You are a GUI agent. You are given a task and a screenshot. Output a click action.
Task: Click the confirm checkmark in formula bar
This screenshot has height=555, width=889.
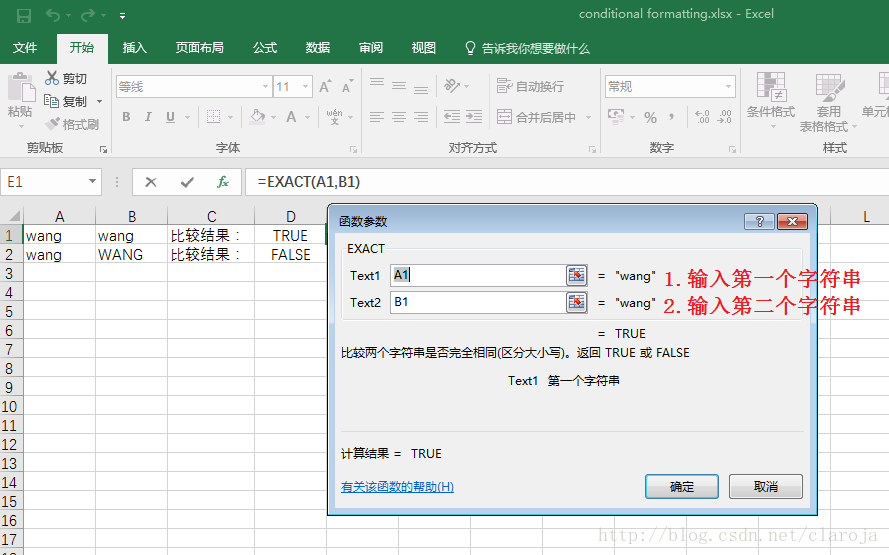pyautogui.click(x=187, y=182)
